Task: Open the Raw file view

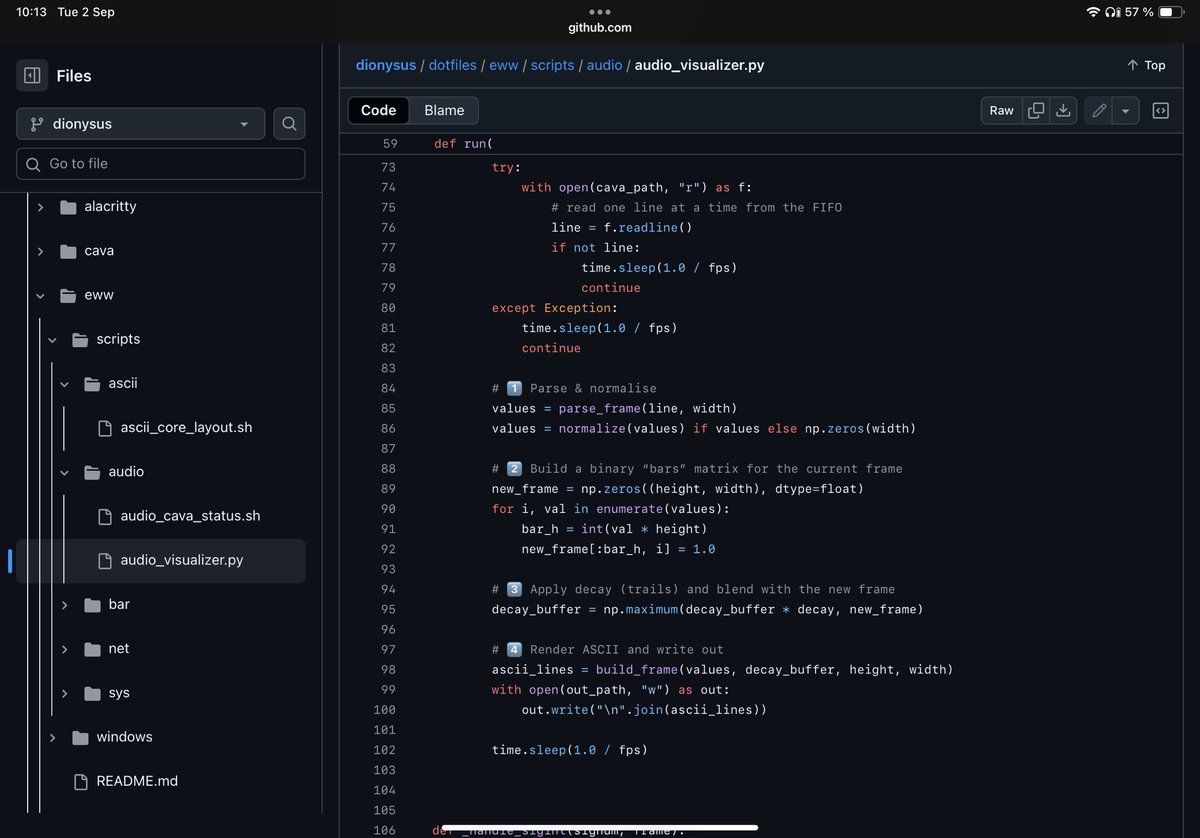Action: click(1002, 111)
